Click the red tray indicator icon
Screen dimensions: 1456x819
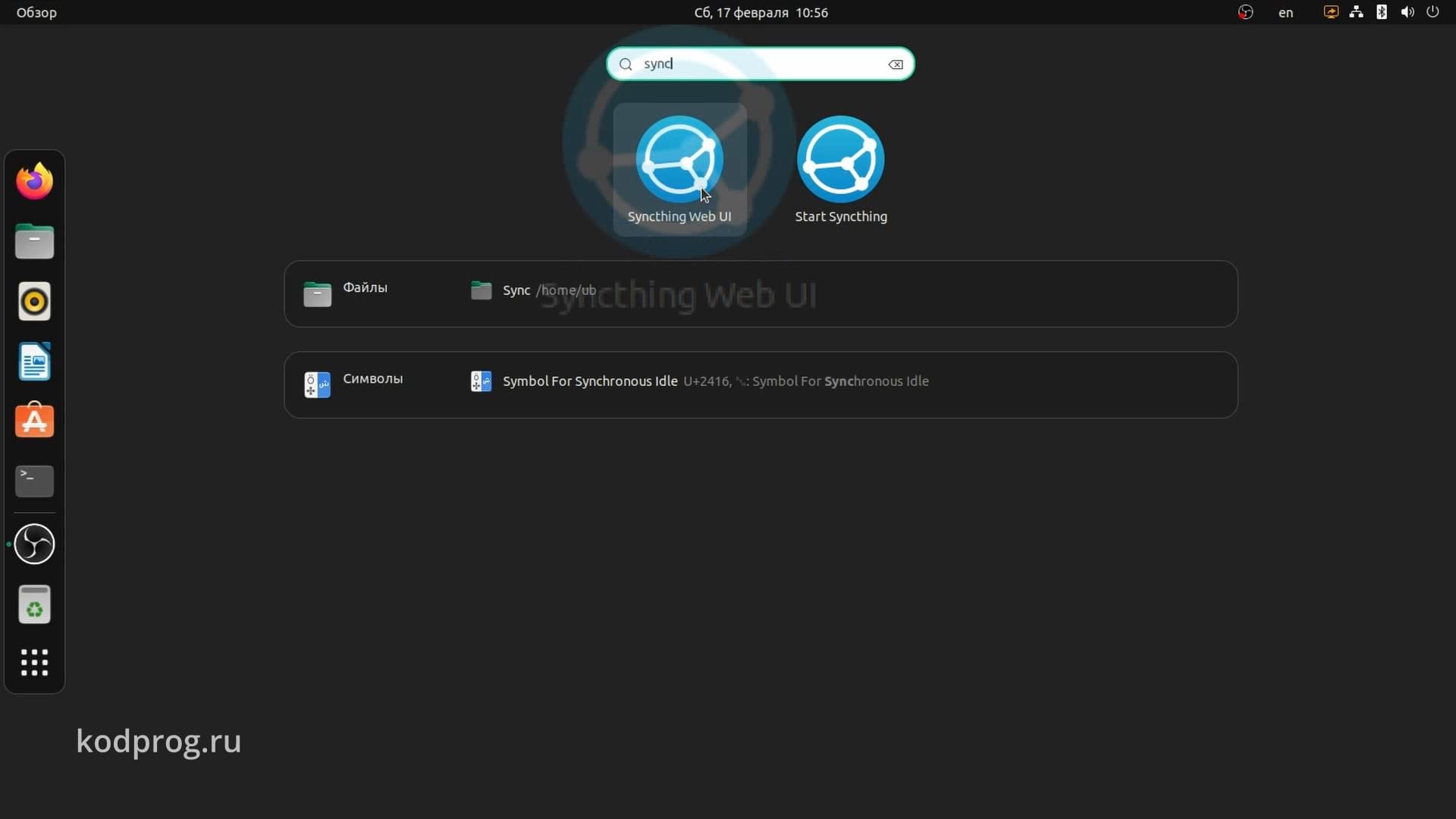(1245, 12)
